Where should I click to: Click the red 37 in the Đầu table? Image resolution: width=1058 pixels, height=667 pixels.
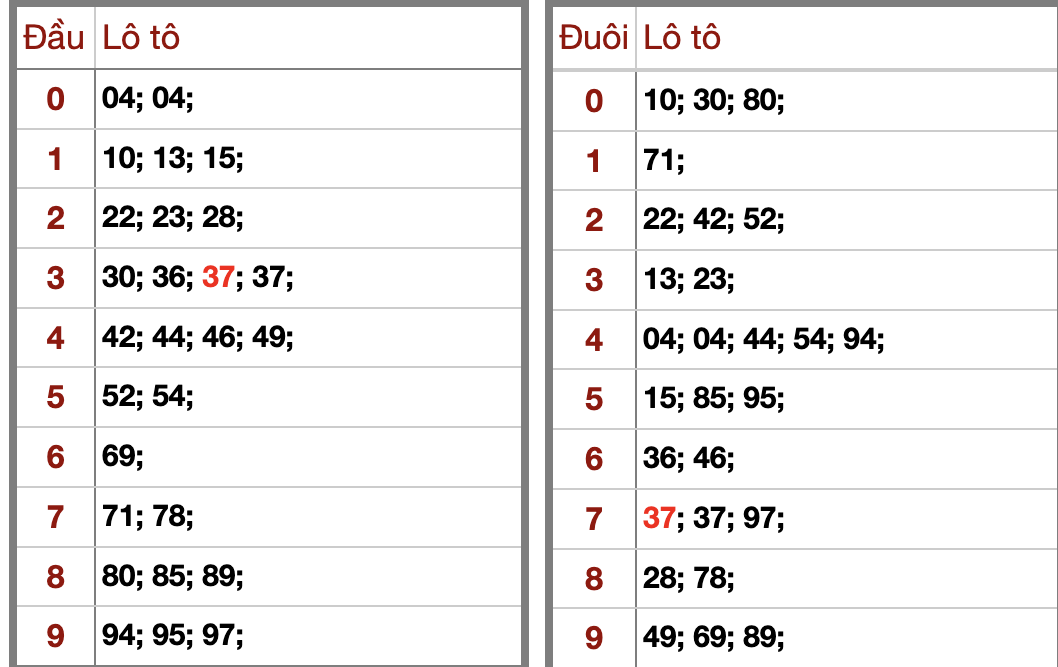point(217,278)
